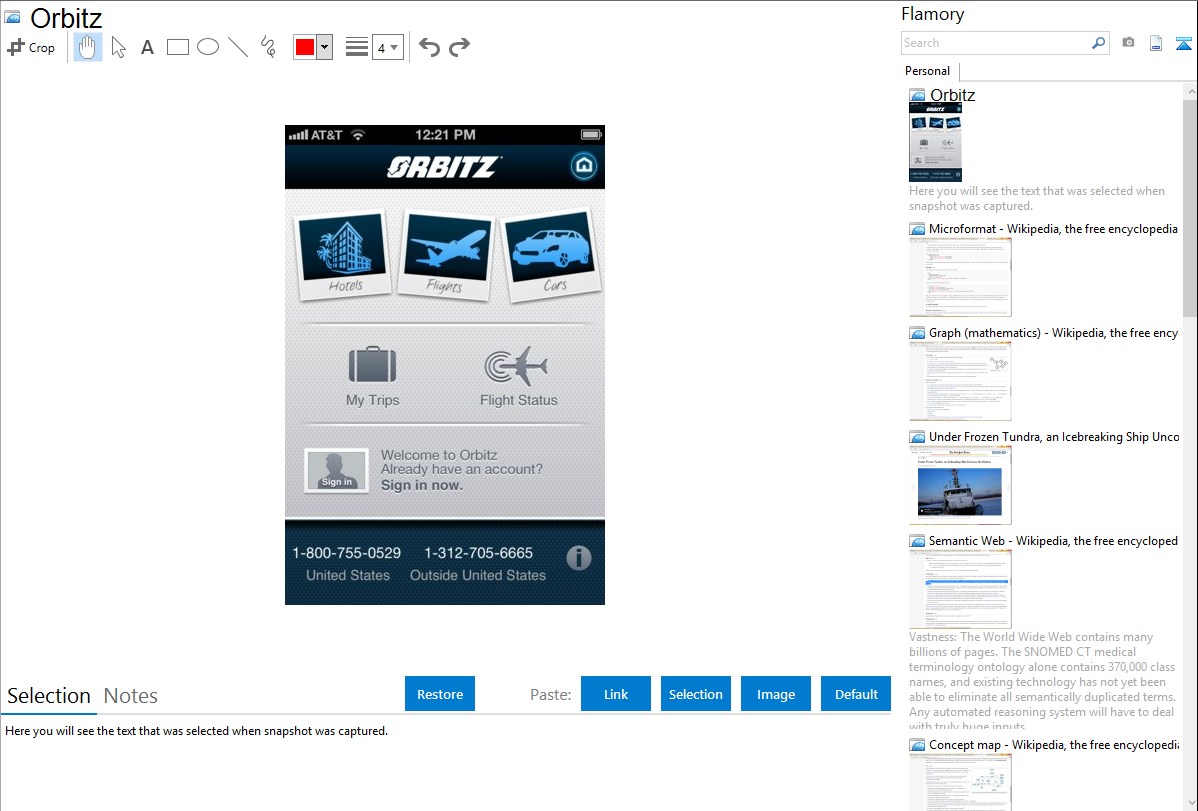Open the Under Frozen Tundra snapshot thumbnail
This screenshot has width=1198, height=811.
coord(960,485)
